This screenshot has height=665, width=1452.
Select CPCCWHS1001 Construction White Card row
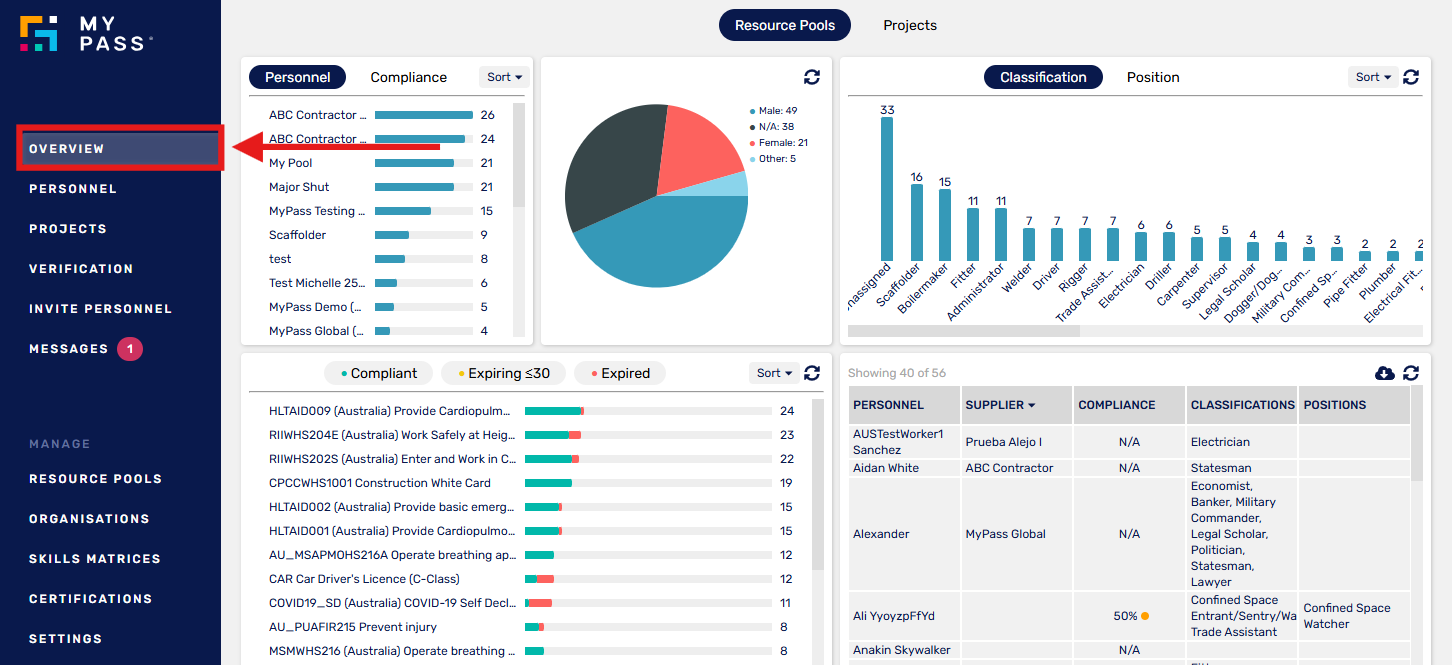click(531, 483)
